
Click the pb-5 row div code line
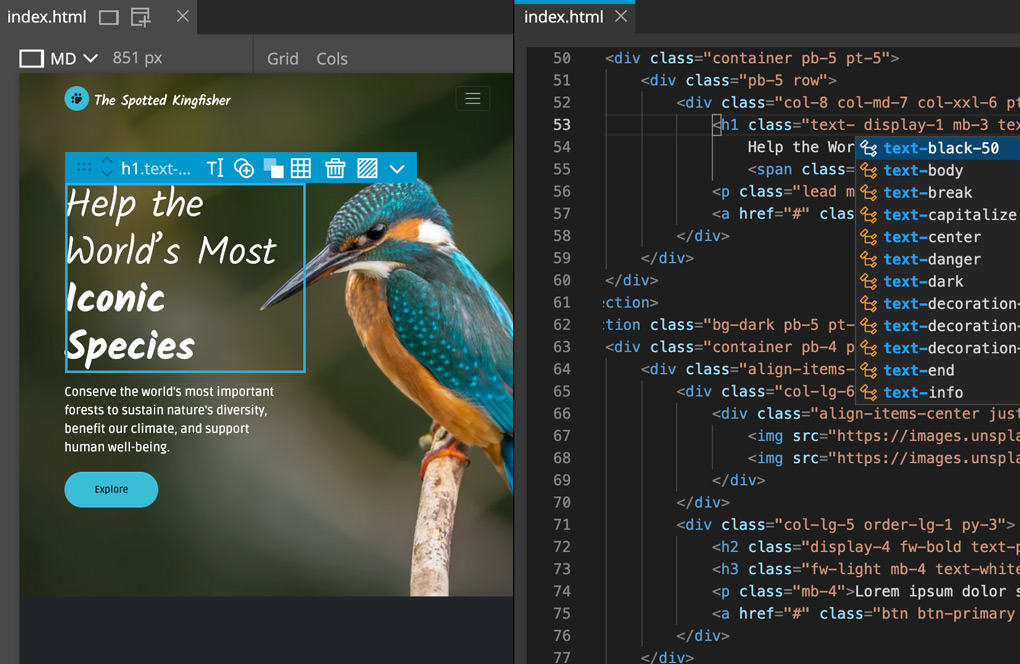click(x=738, y=81)
